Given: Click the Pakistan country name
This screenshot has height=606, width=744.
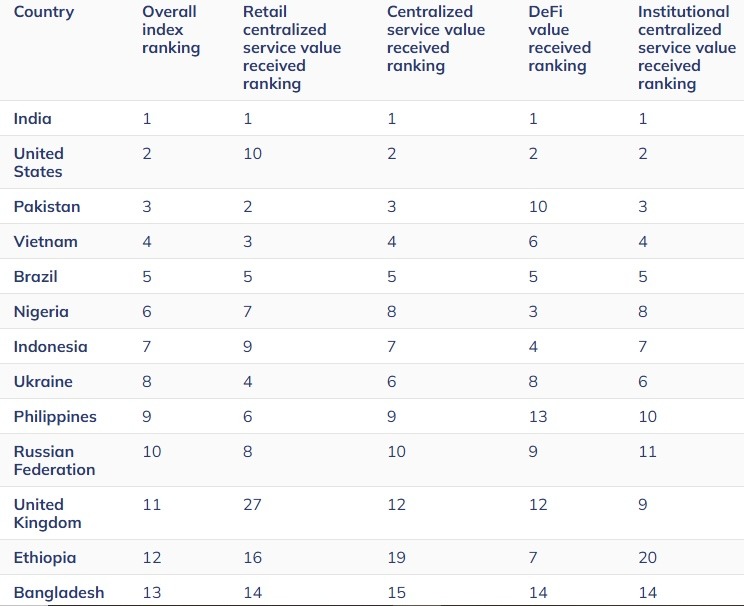Looking at the screenshot, I should click(47, 206).
